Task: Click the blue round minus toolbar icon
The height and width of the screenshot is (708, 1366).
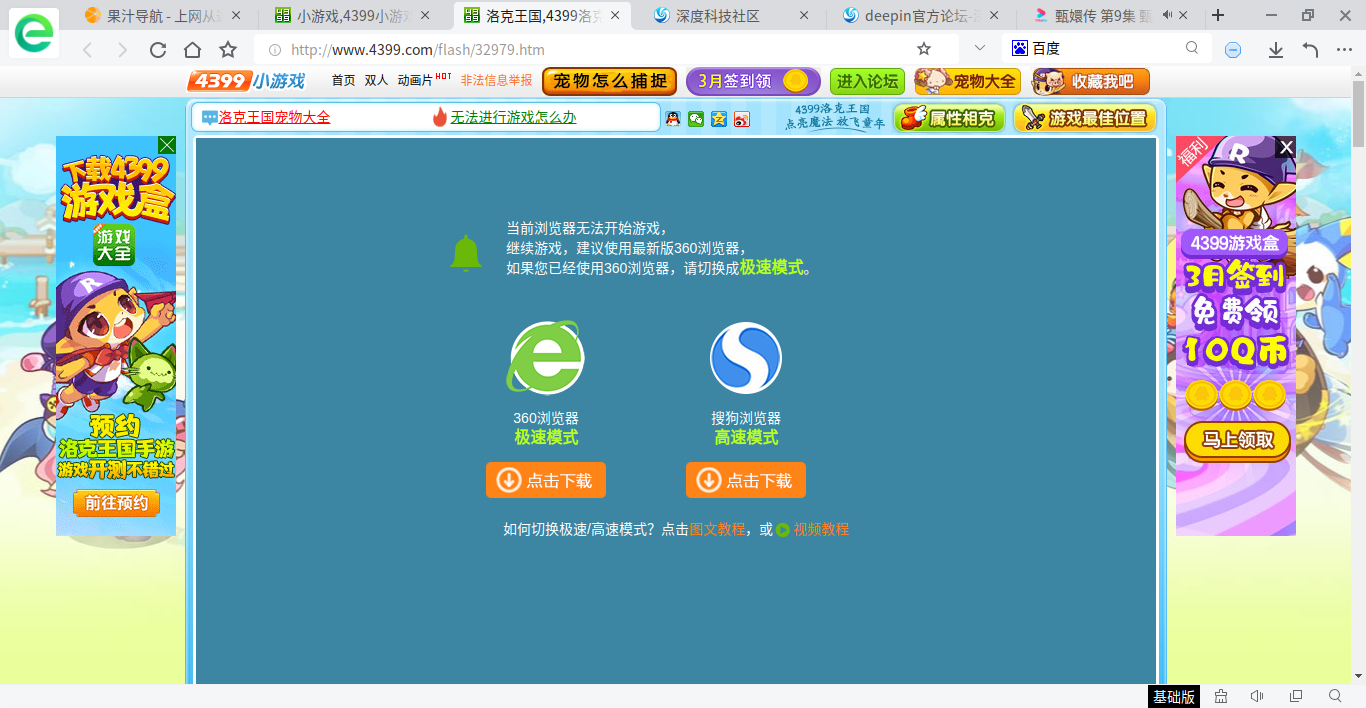Action: coord(1233,50)
